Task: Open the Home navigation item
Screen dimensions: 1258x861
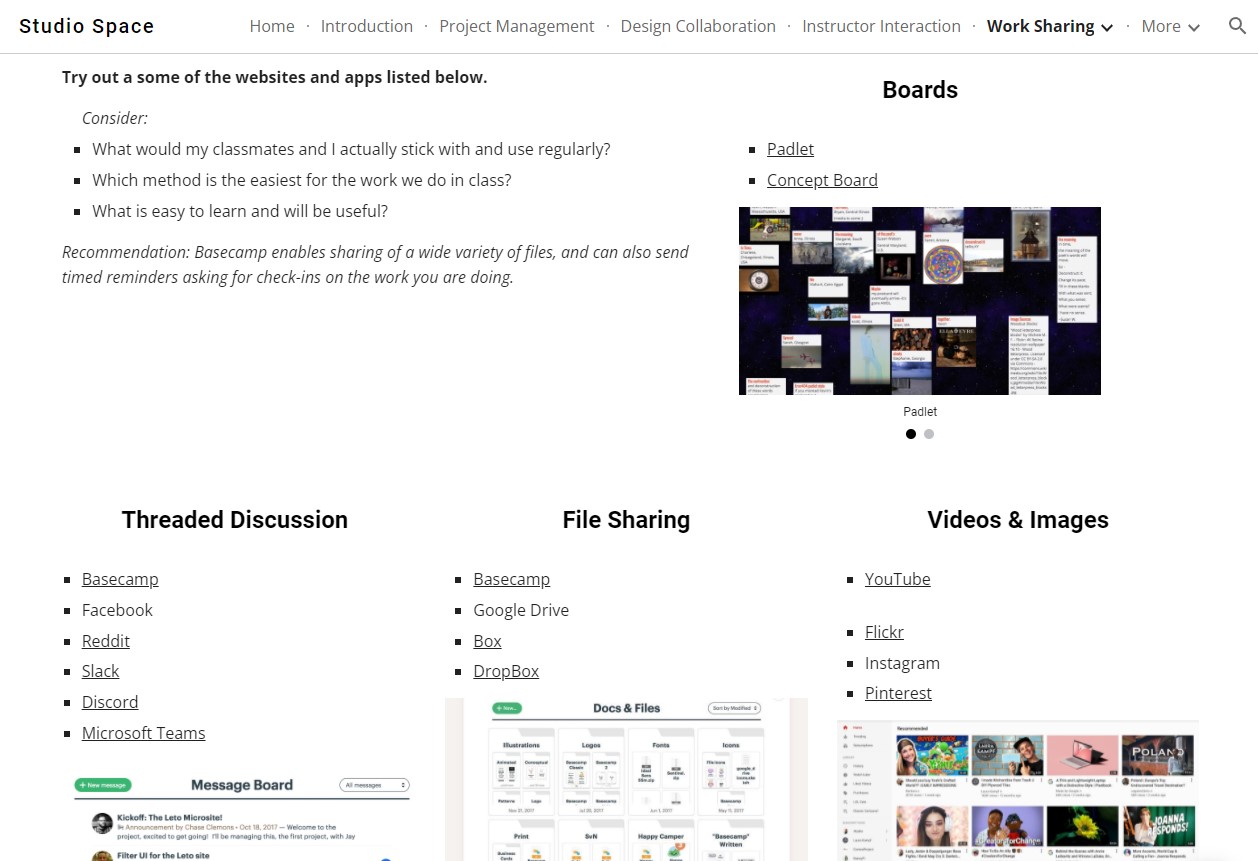Action: pyautogui.click(x=272, y=27)
